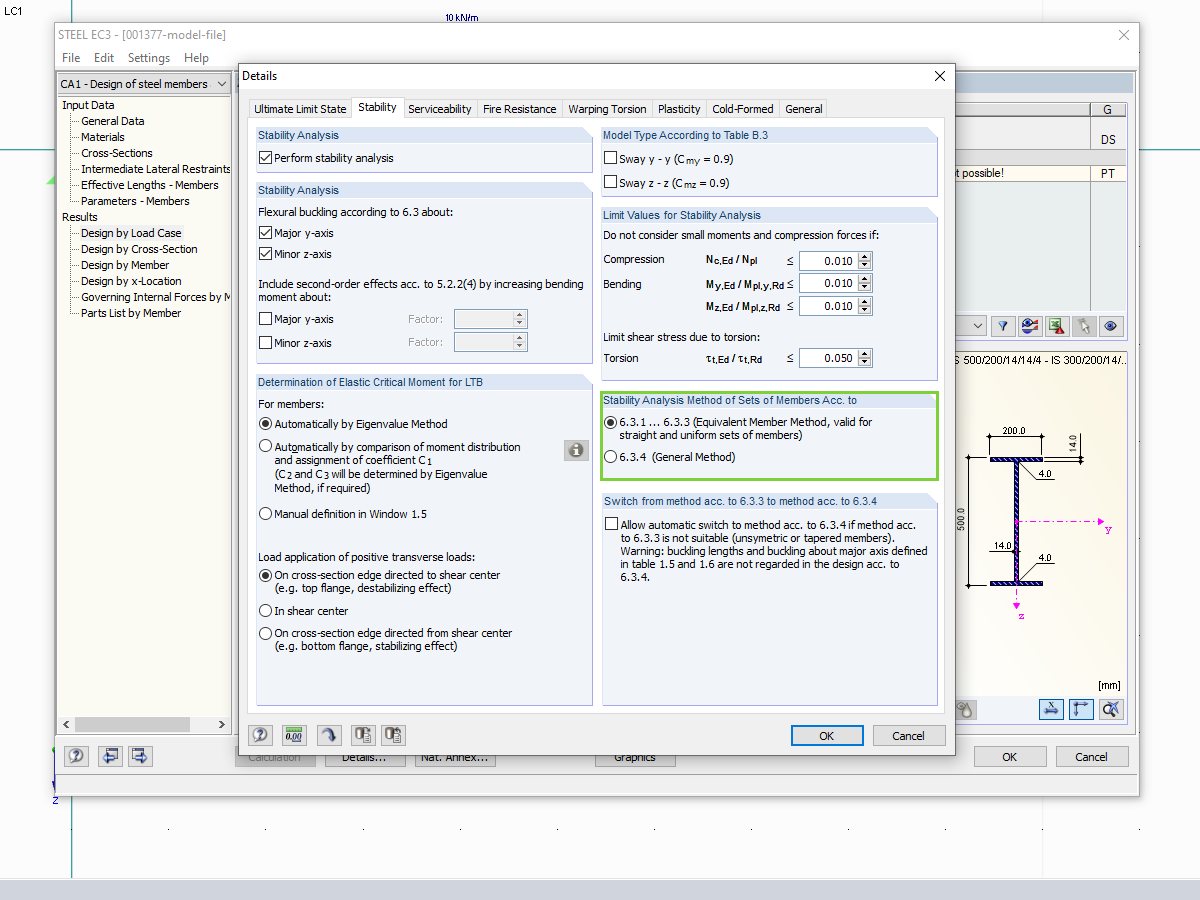Increase Torsion limit value using spinner
The width and height of the screenshot is (1200, 900).
(865, 353)
